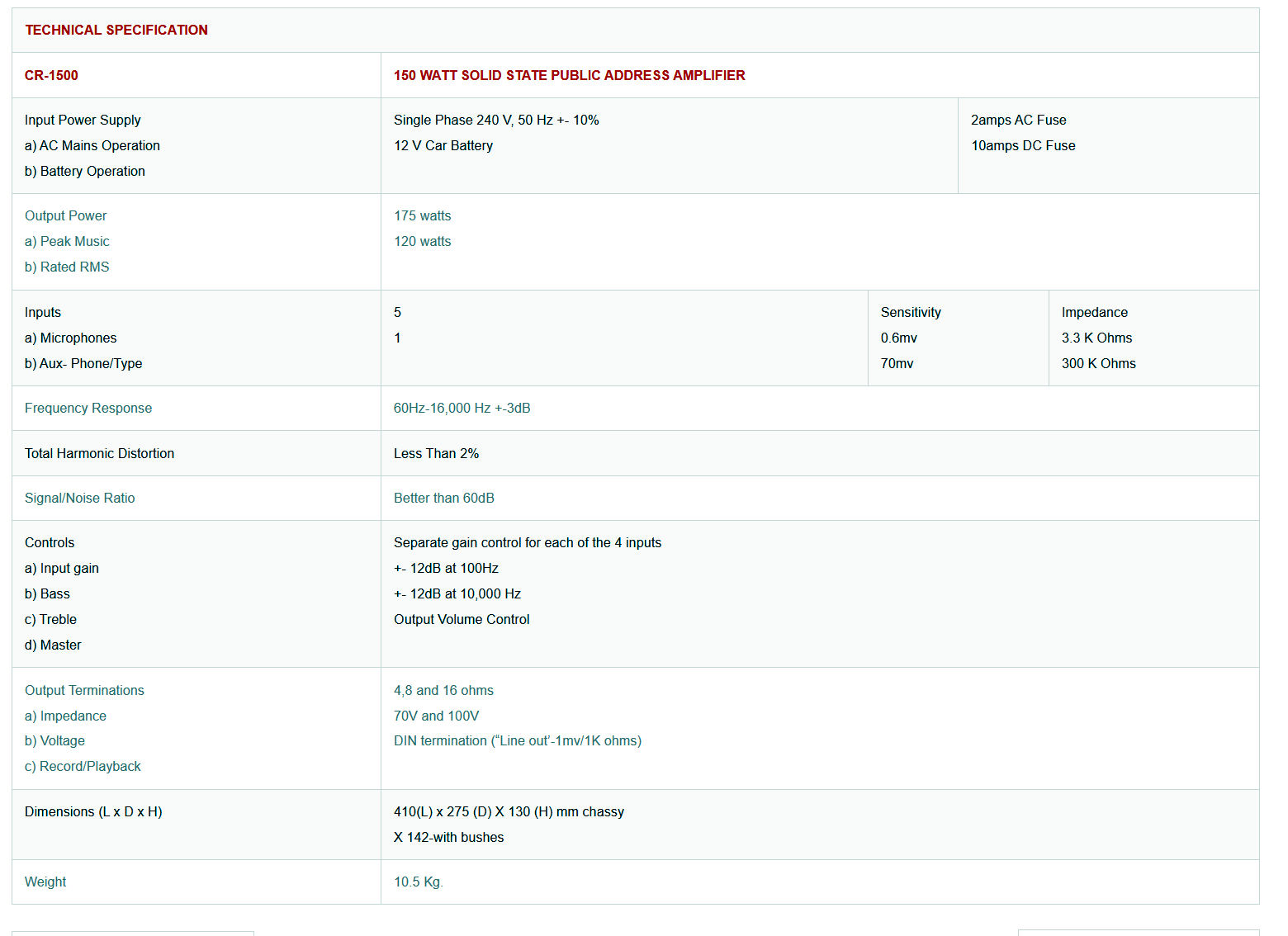This screenshot has height=936, width=1288.
Task: Click the Dimensions (L x D x H) label
Action: click(93, 811)
